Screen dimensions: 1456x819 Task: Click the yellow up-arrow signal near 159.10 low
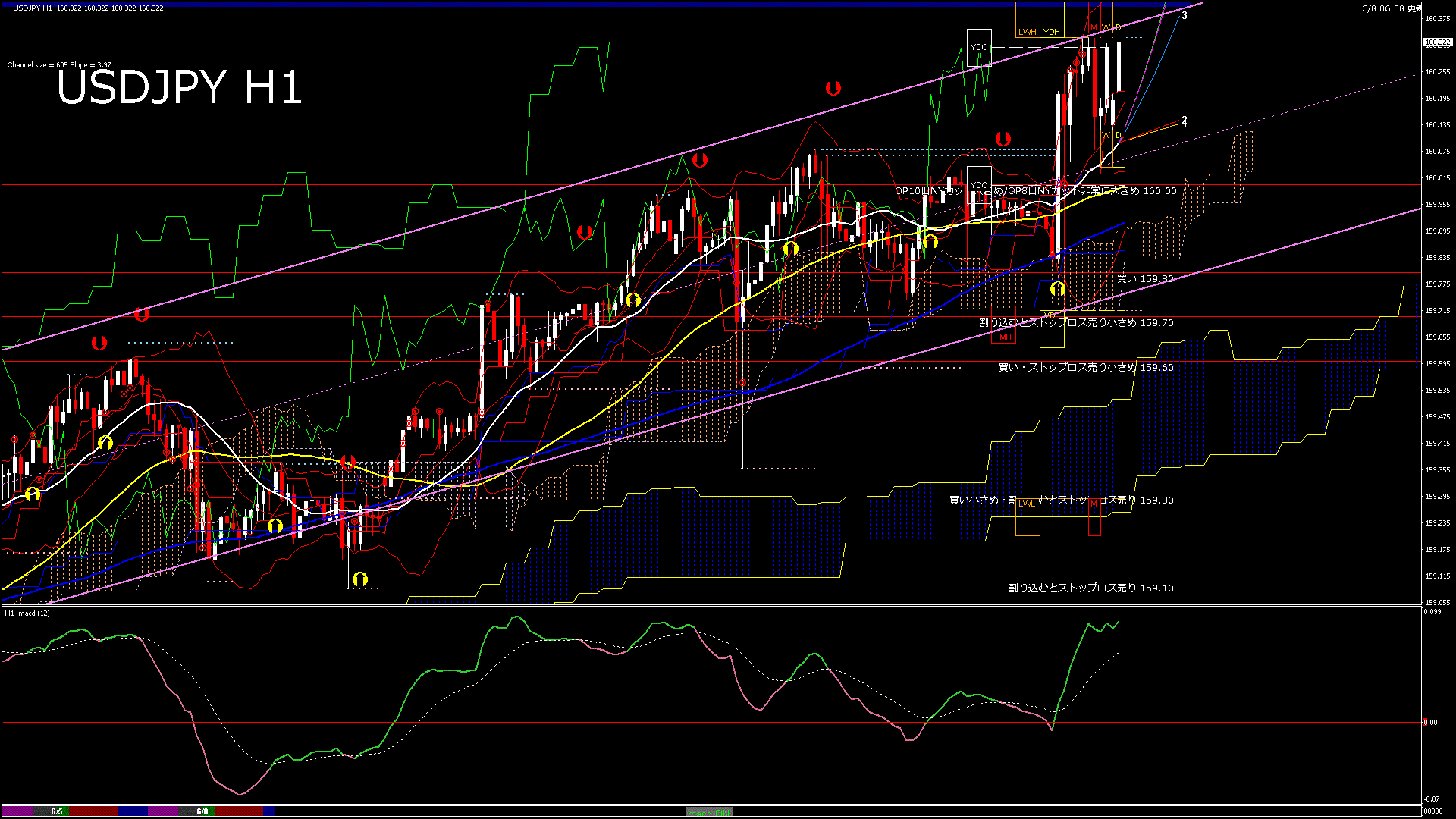pyautogui.click(x=360, y=580)
